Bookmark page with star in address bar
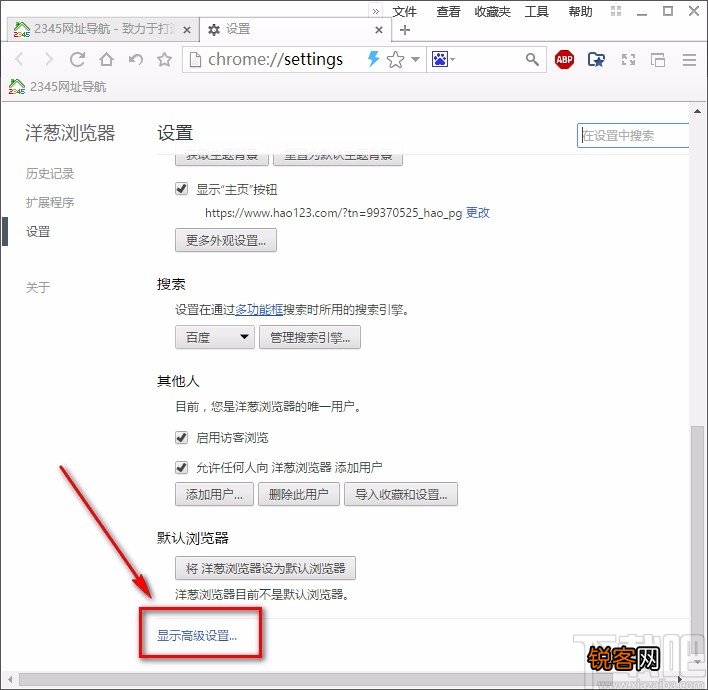The height and width of the screenshot is (690, 708). point(396,59)
